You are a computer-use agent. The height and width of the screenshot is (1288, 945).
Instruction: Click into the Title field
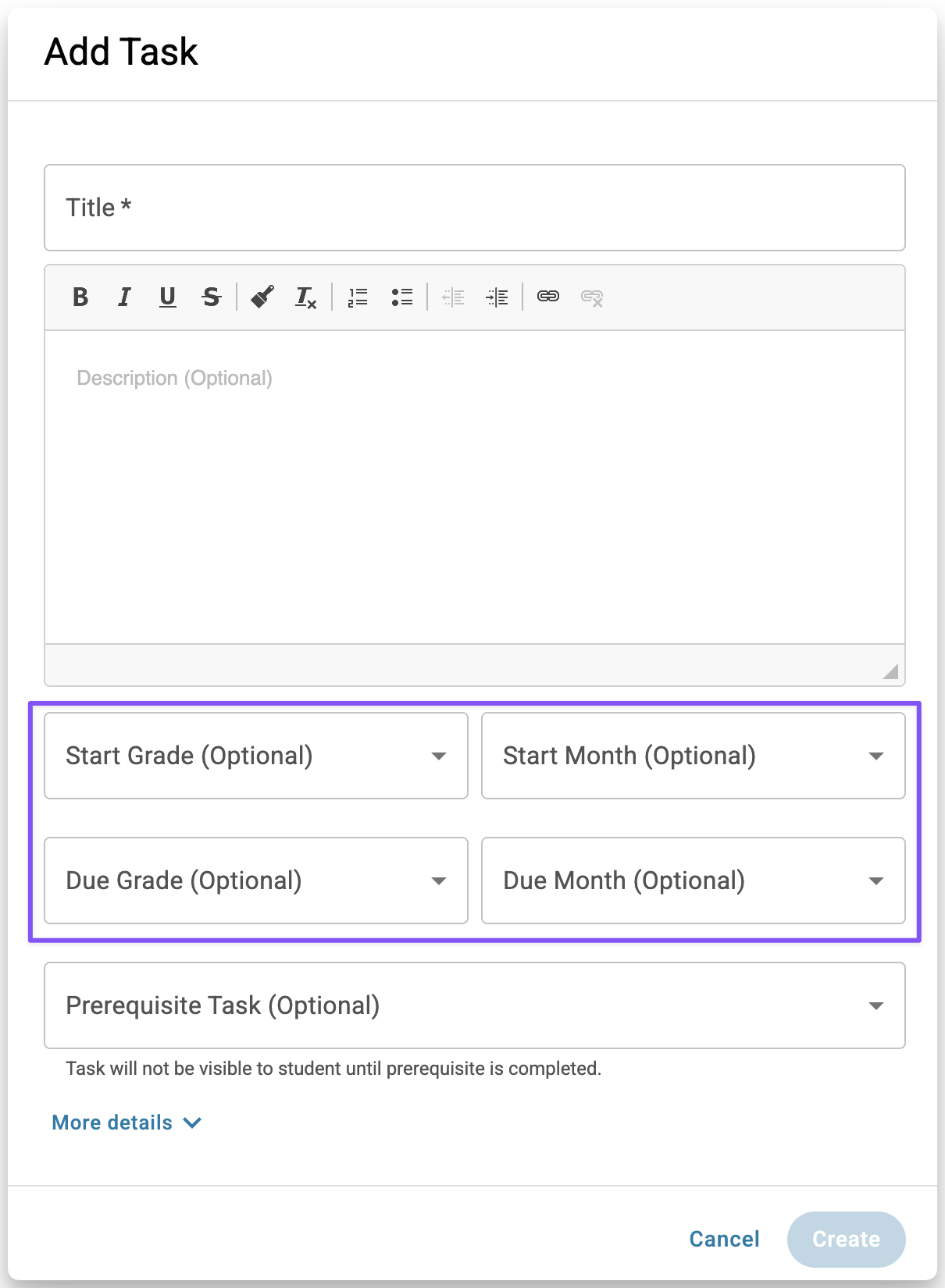475,208
